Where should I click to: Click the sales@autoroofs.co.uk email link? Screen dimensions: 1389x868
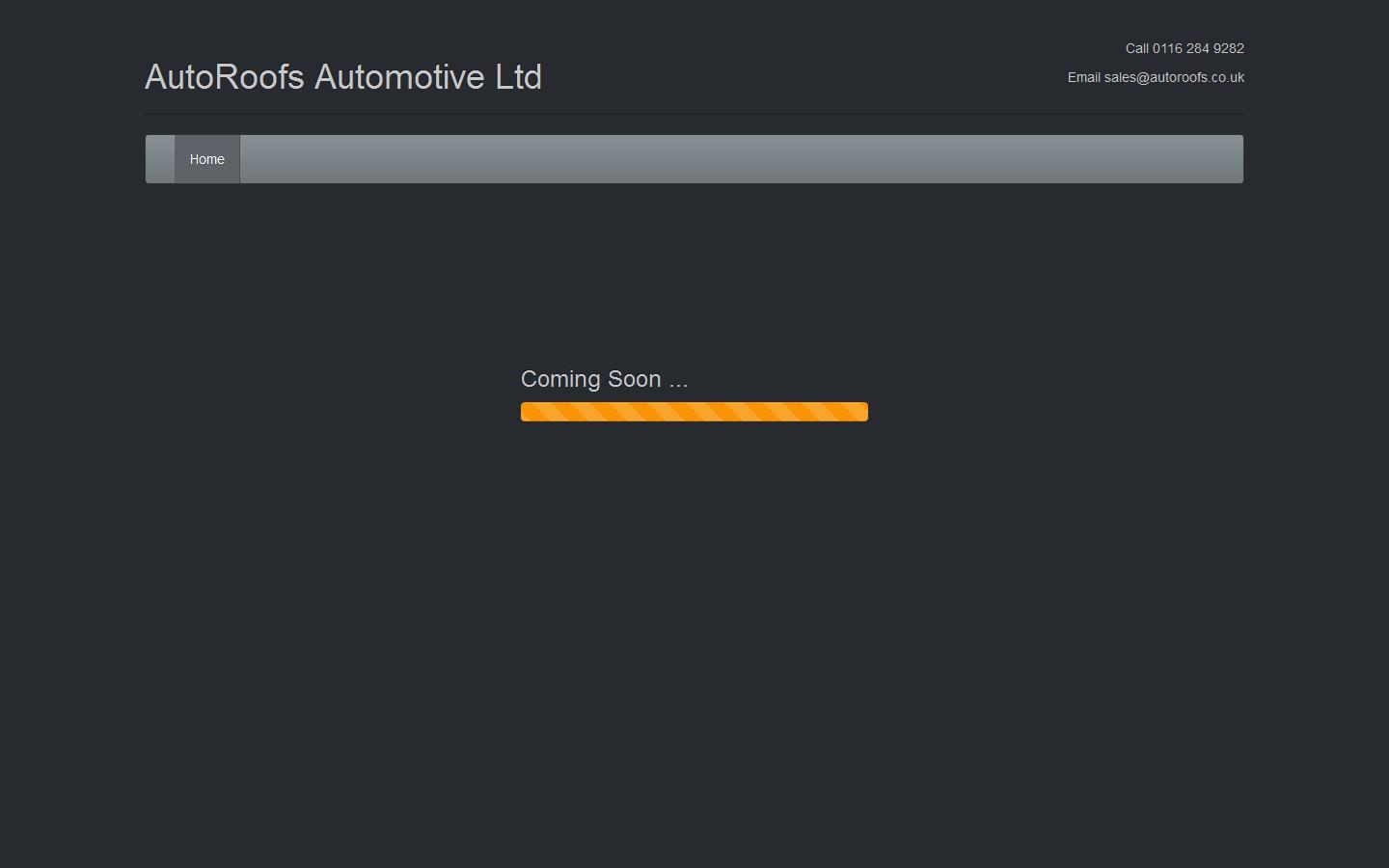pos(1174,77)
